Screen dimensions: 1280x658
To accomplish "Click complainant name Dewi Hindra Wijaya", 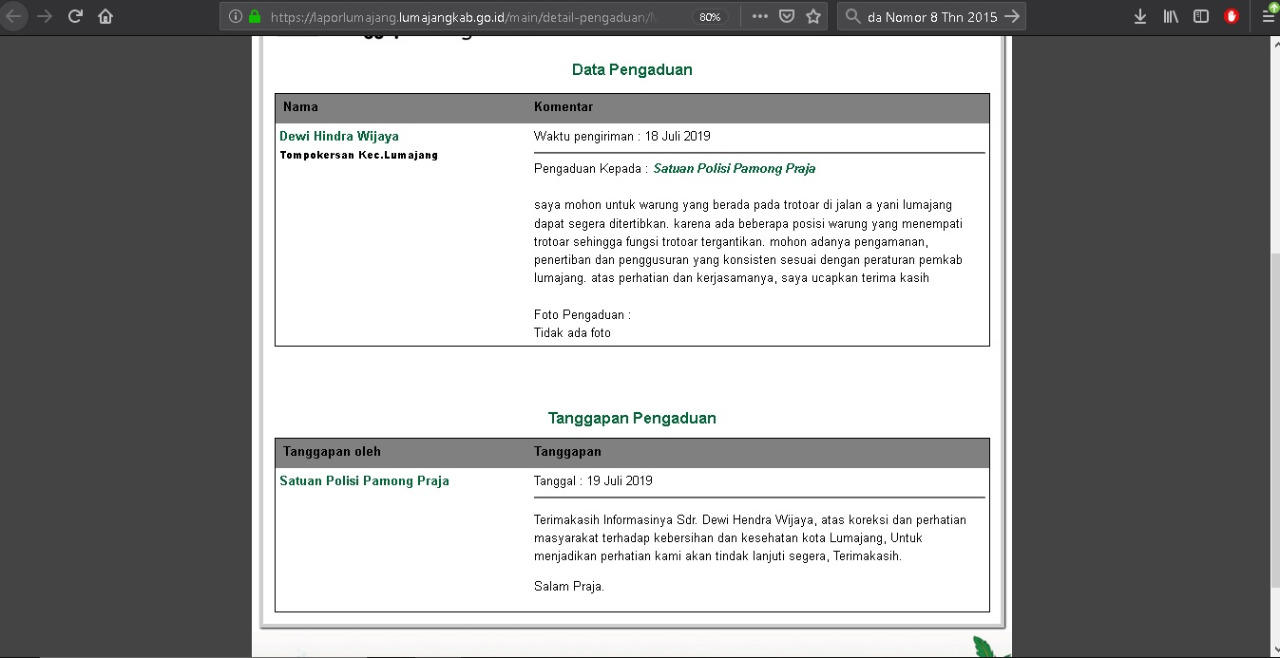I will point(339,136).
